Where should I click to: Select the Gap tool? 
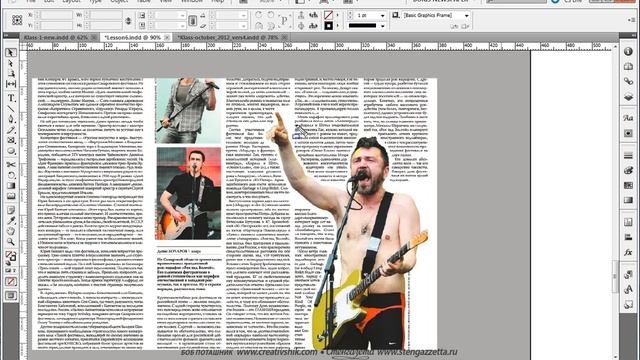[11, 84]
